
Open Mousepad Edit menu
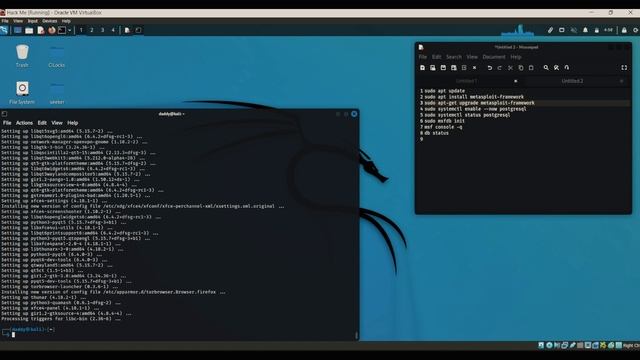(x=437, y=57)
